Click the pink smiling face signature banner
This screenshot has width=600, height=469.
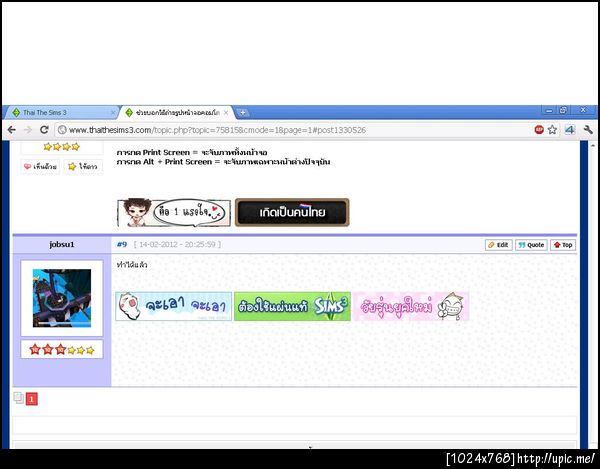coord(411,306)
